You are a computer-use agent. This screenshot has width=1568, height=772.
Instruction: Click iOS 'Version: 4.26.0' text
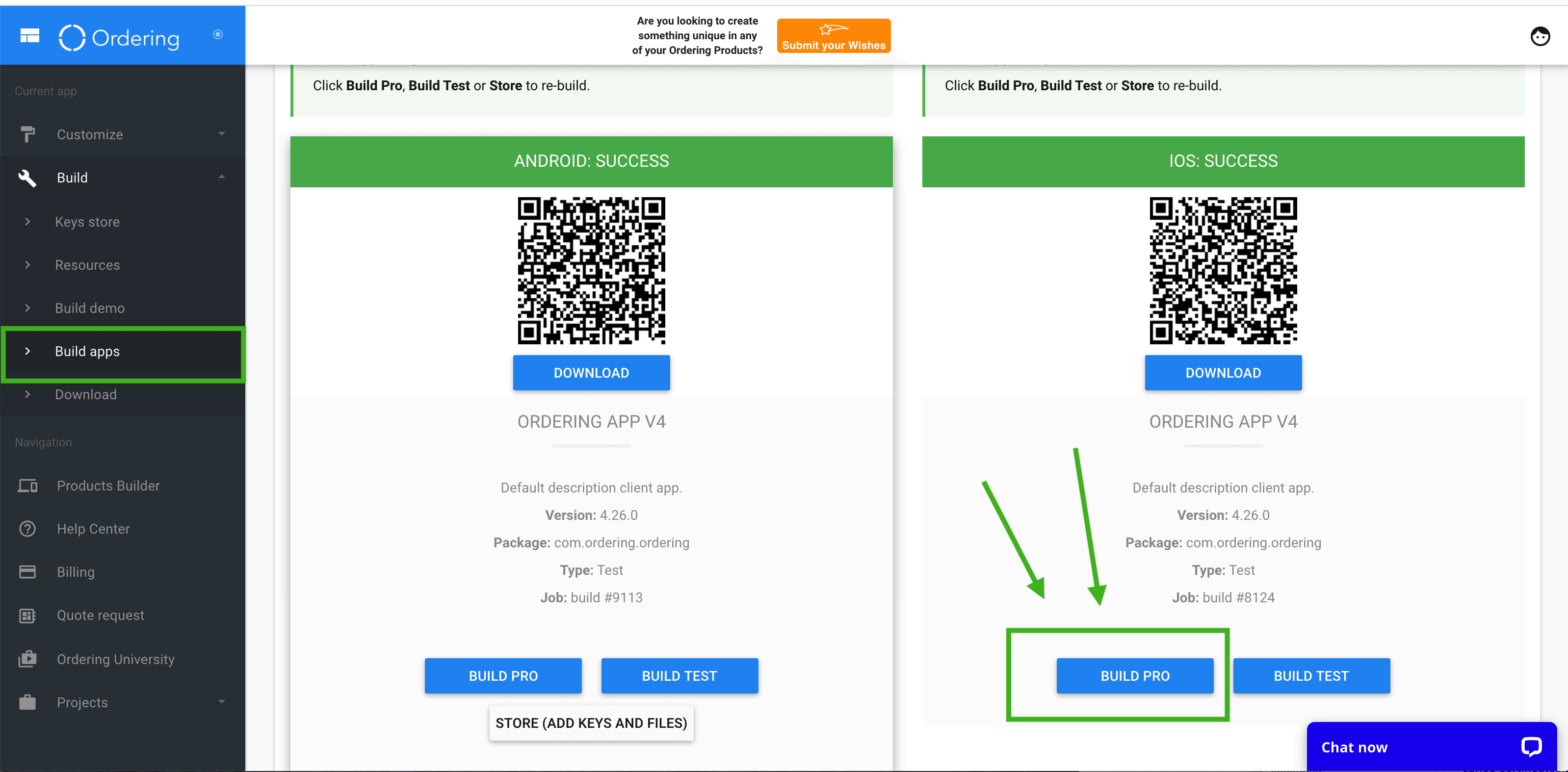tap(1223, 515)
